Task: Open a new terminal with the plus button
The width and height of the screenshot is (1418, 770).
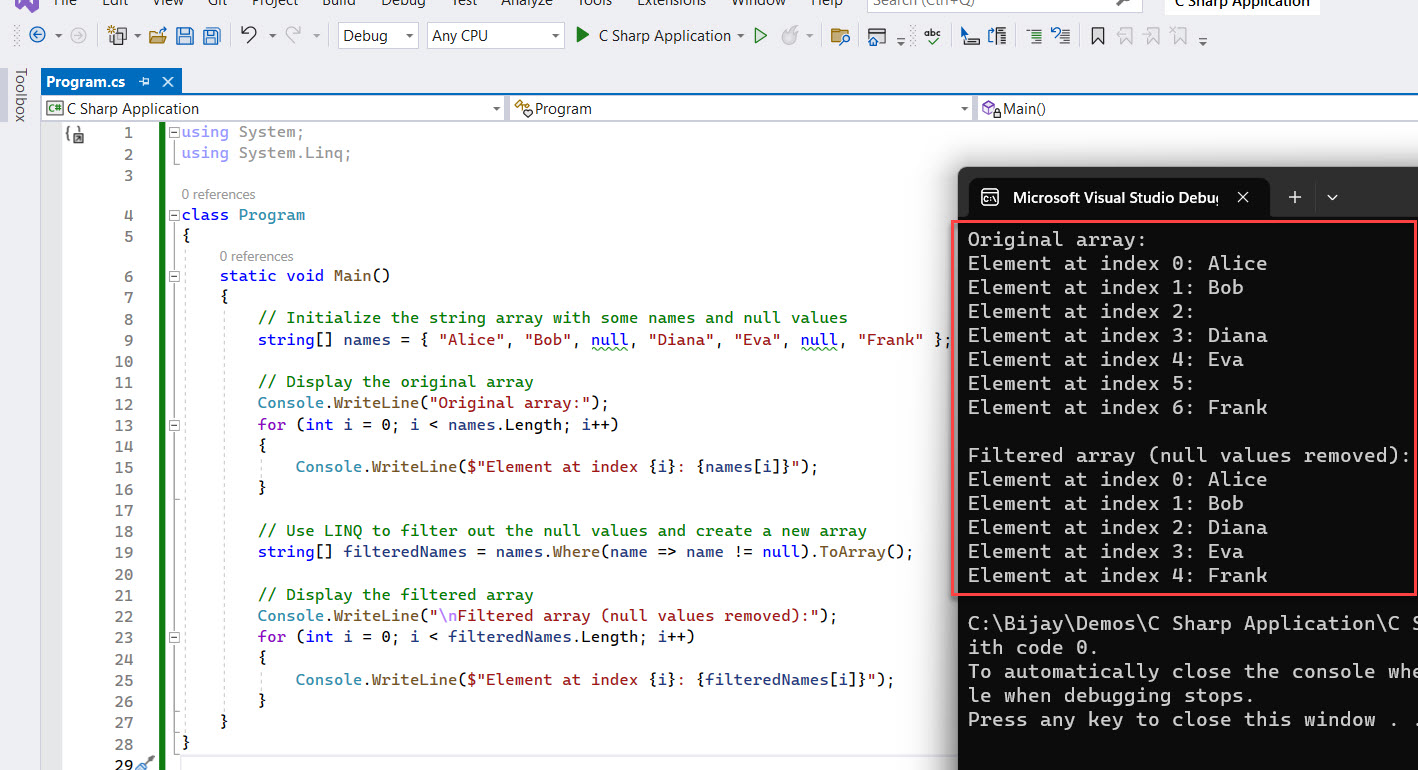Action: 1294,197
